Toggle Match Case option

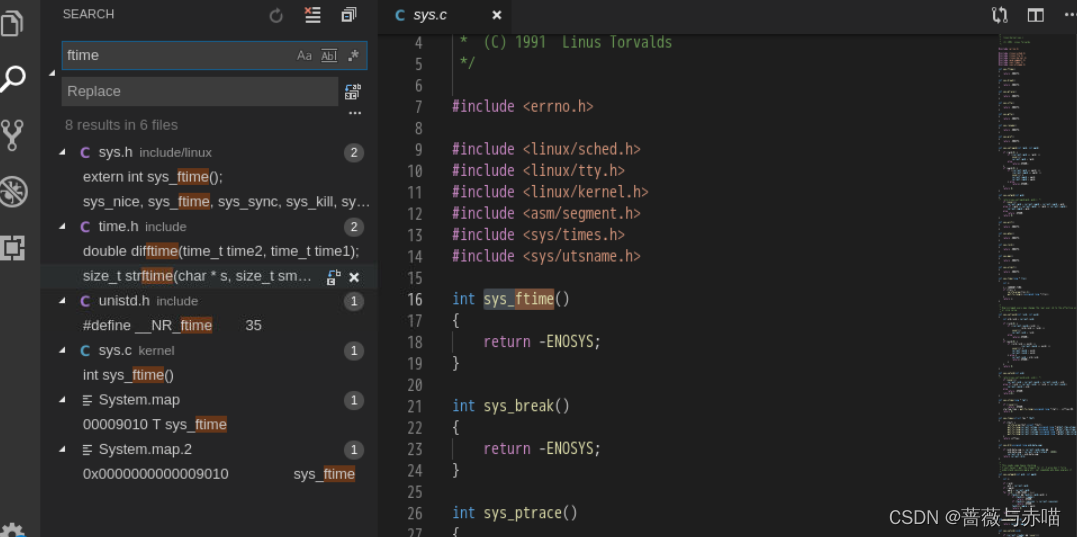pos(304,56)
